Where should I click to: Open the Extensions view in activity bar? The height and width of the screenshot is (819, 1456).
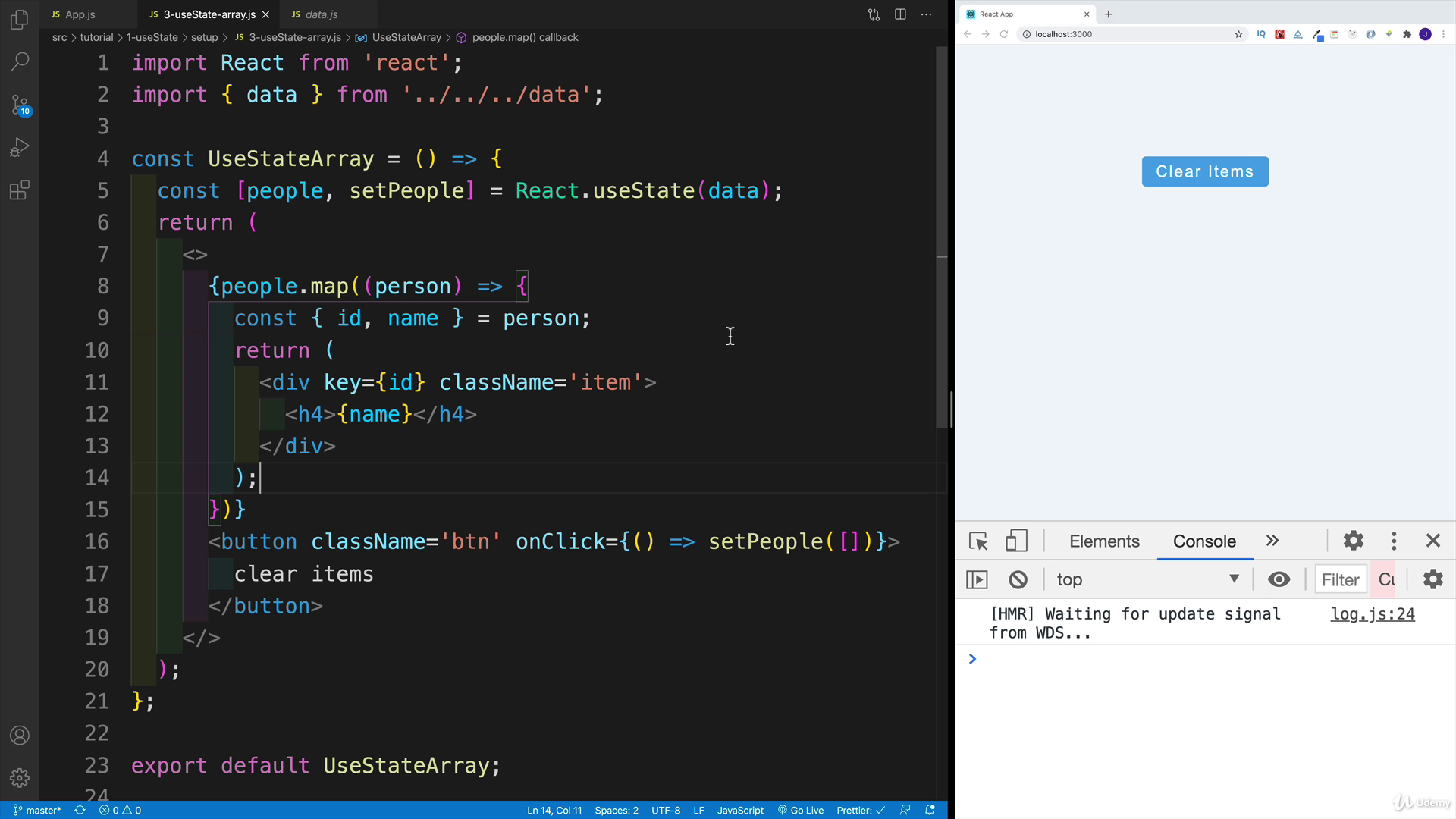coord(20,190)
